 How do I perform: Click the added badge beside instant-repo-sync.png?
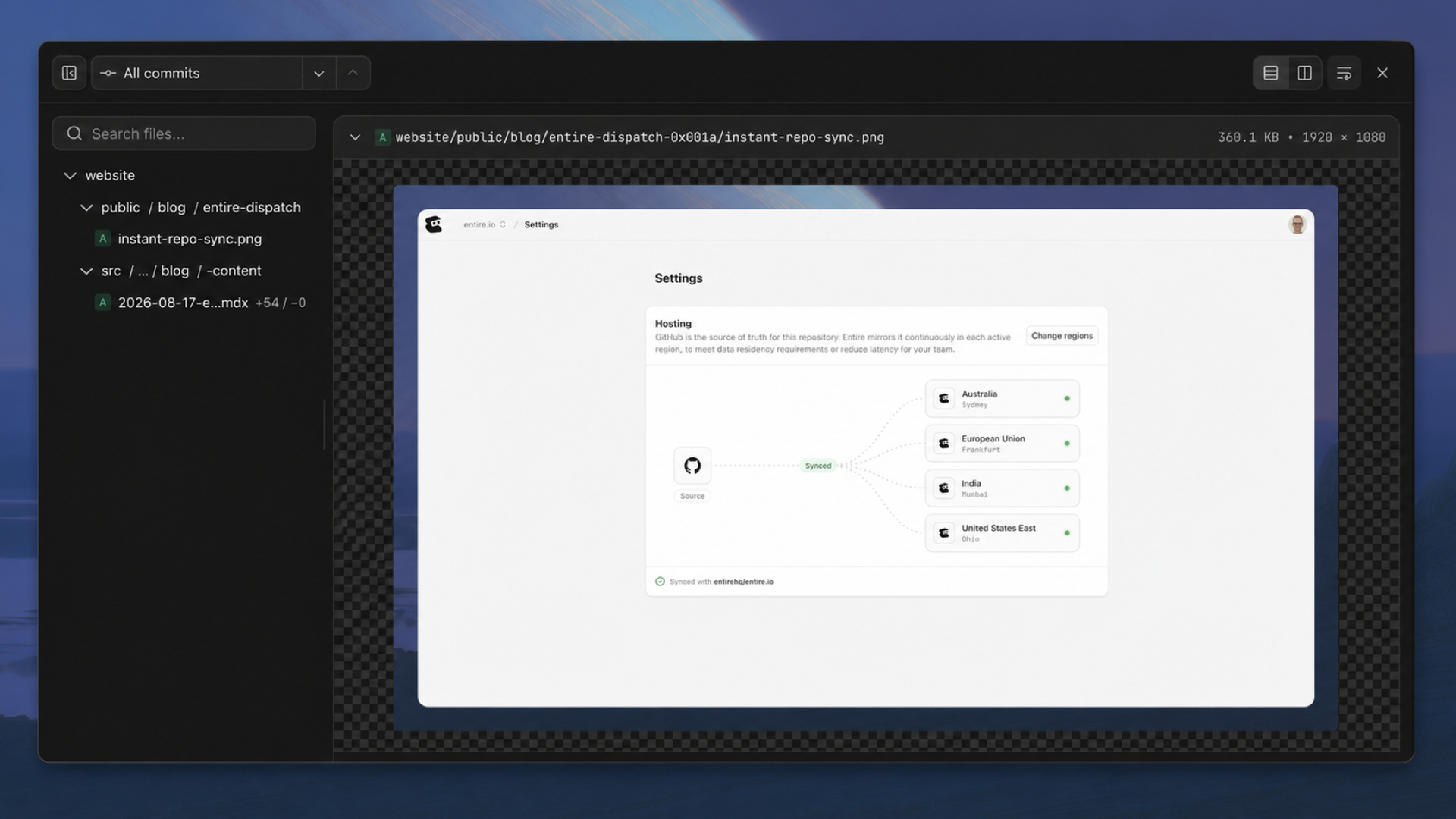click(x=103, y=239)
